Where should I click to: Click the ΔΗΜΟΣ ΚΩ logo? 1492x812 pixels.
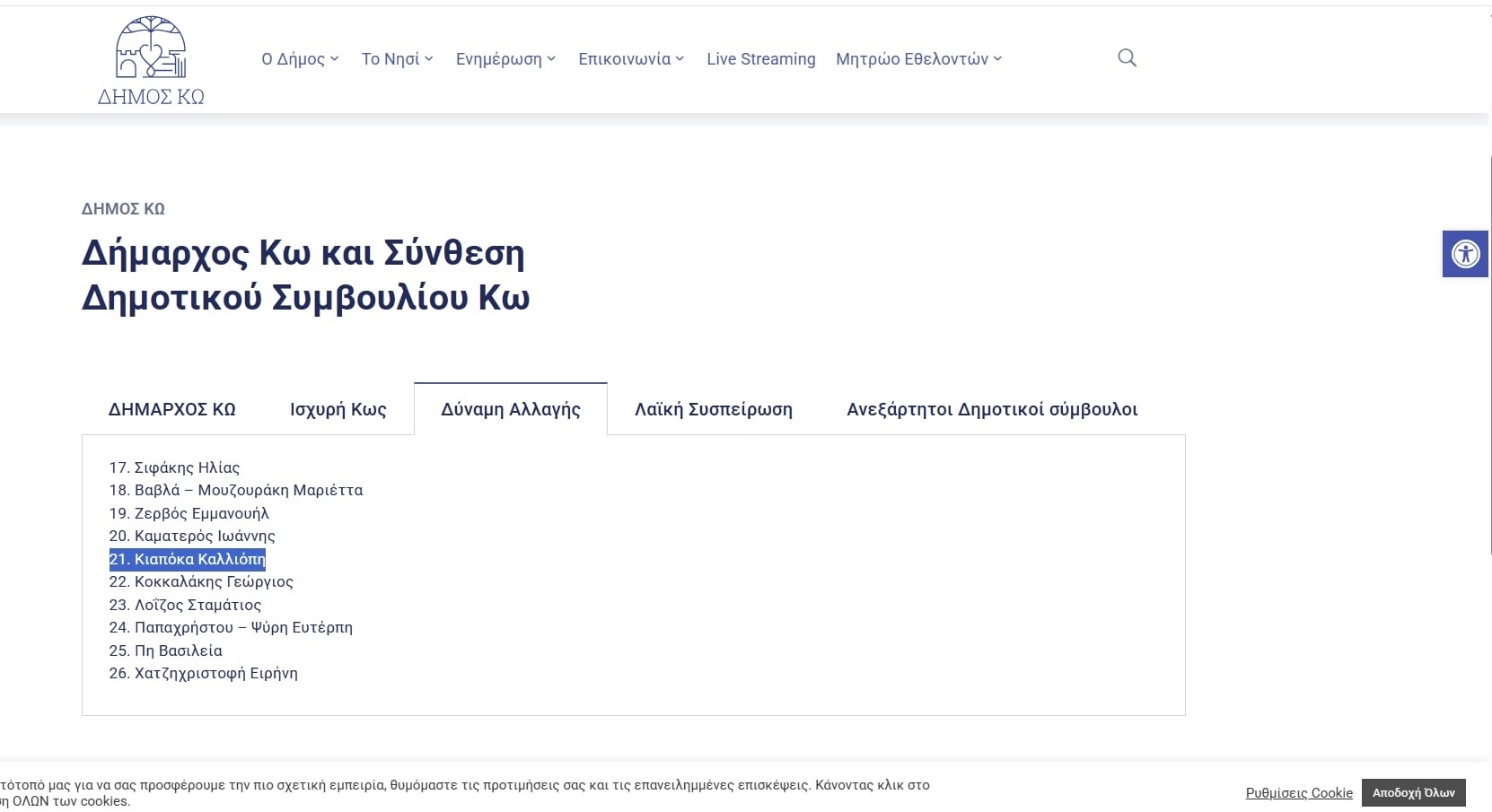(151, 61)
